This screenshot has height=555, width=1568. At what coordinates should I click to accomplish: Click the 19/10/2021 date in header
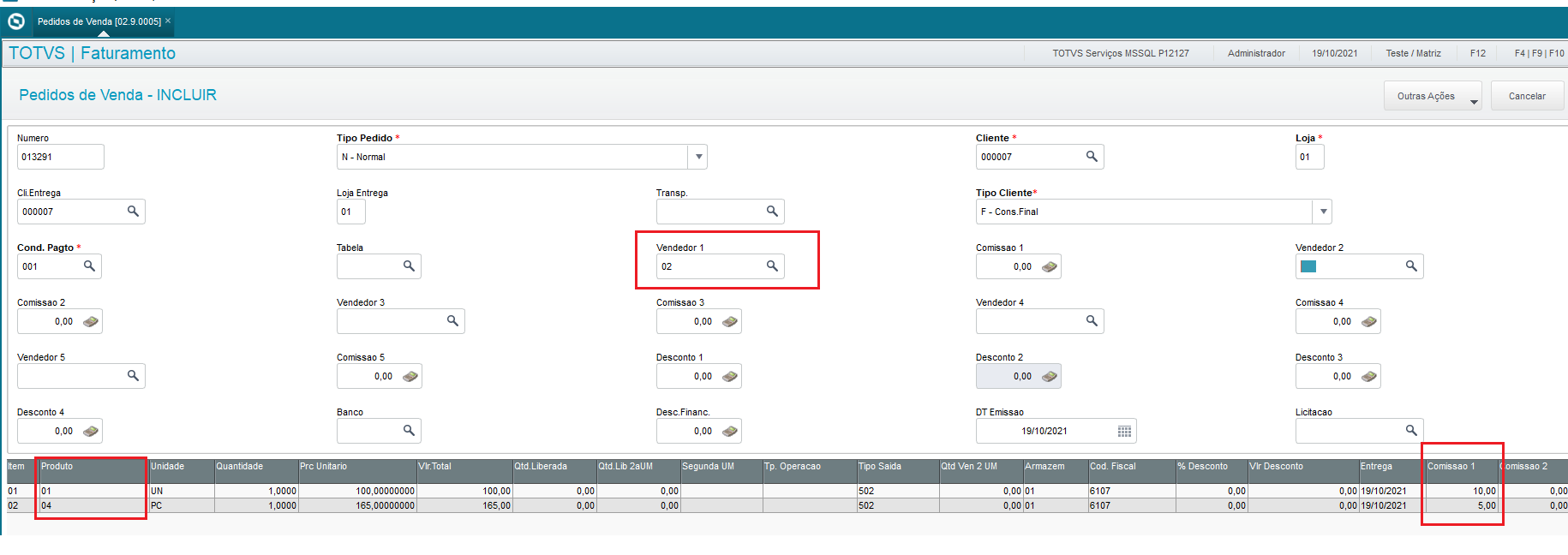point(1335,53)
